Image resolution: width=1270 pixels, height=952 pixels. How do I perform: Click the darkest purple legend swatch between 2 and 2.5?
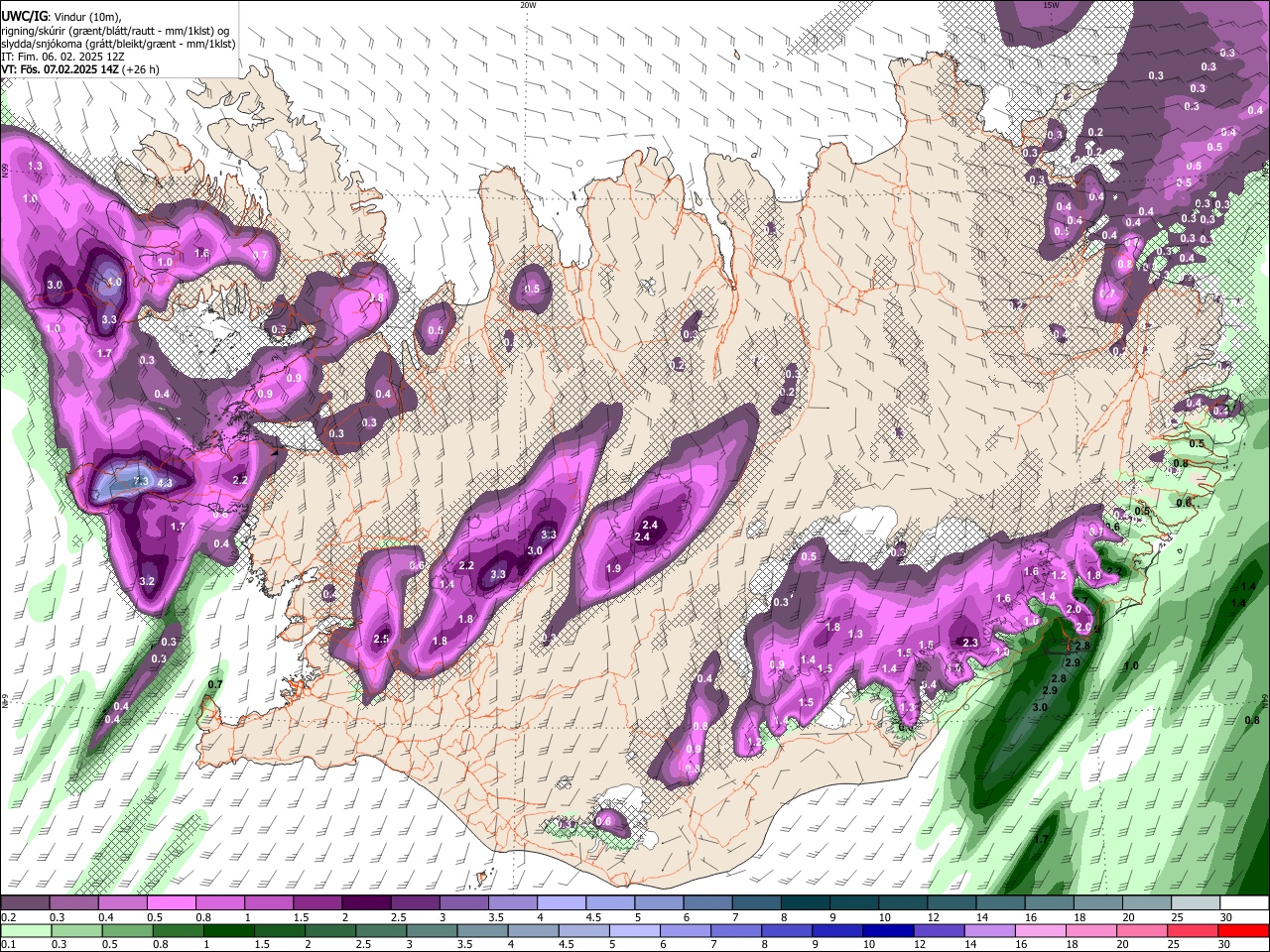[365, 902]
